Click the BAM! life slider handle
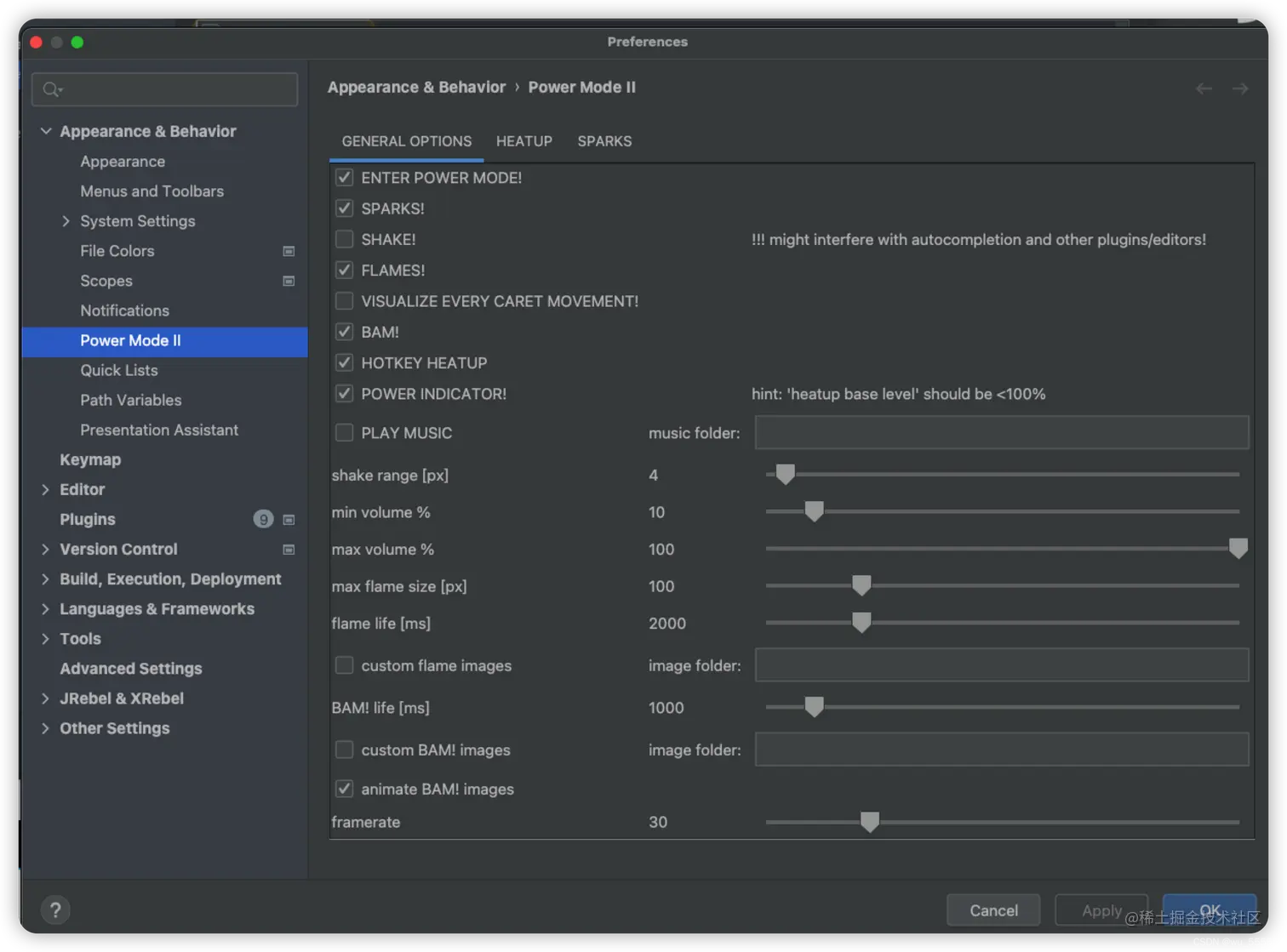Screen dimensions: 1287x952 pyautogui.click(x=814, y=707)
